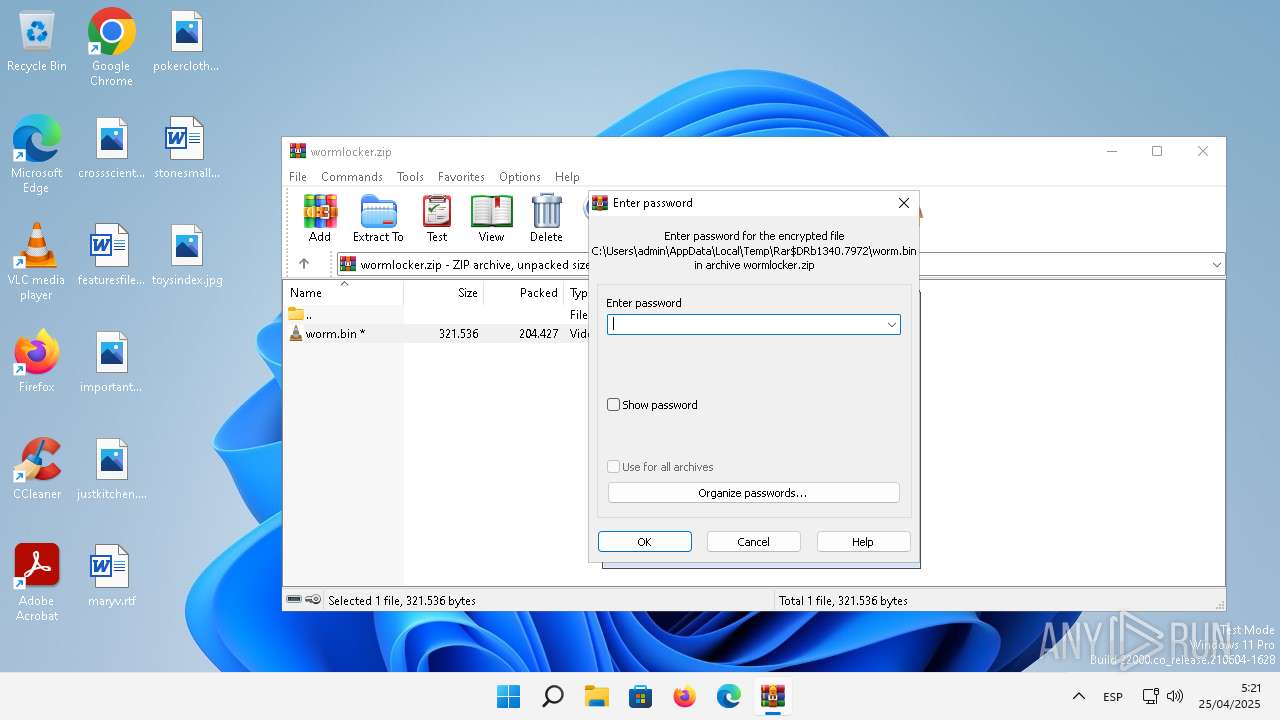Go up one folder level arrow
This screenshot has width=1280, height=720.
(x=304, y=264)
